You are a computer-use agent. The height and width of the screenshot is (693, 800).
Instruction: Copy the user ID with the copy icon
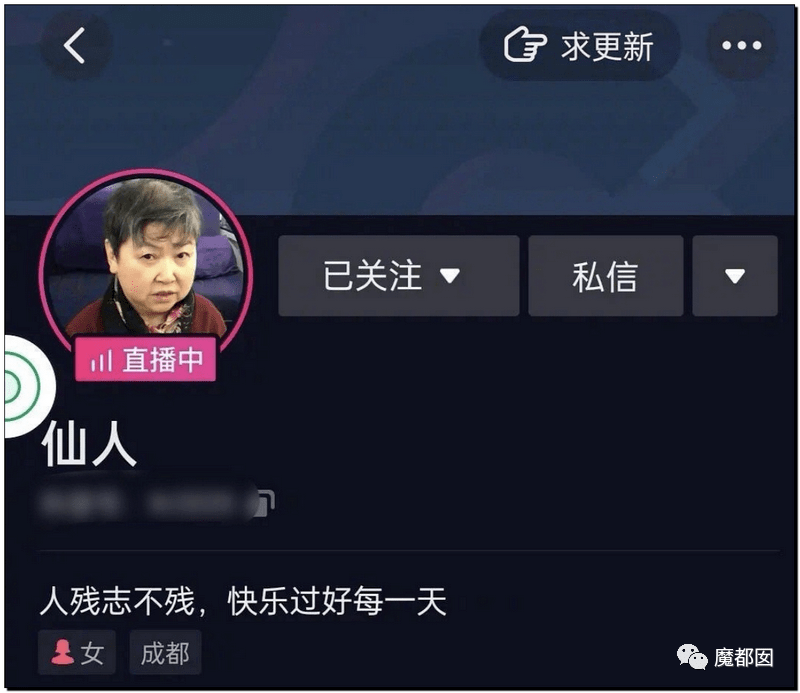(267, 503)
